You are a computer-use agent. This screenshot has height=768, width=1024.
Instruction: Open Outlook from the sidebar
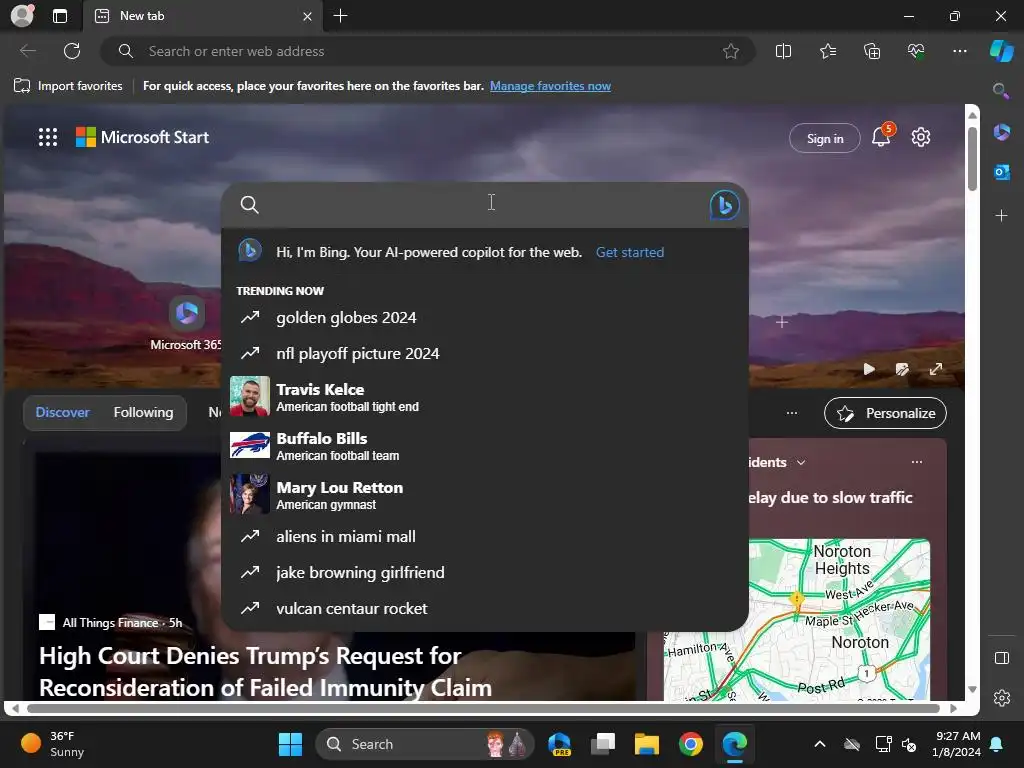(1001, 172)
